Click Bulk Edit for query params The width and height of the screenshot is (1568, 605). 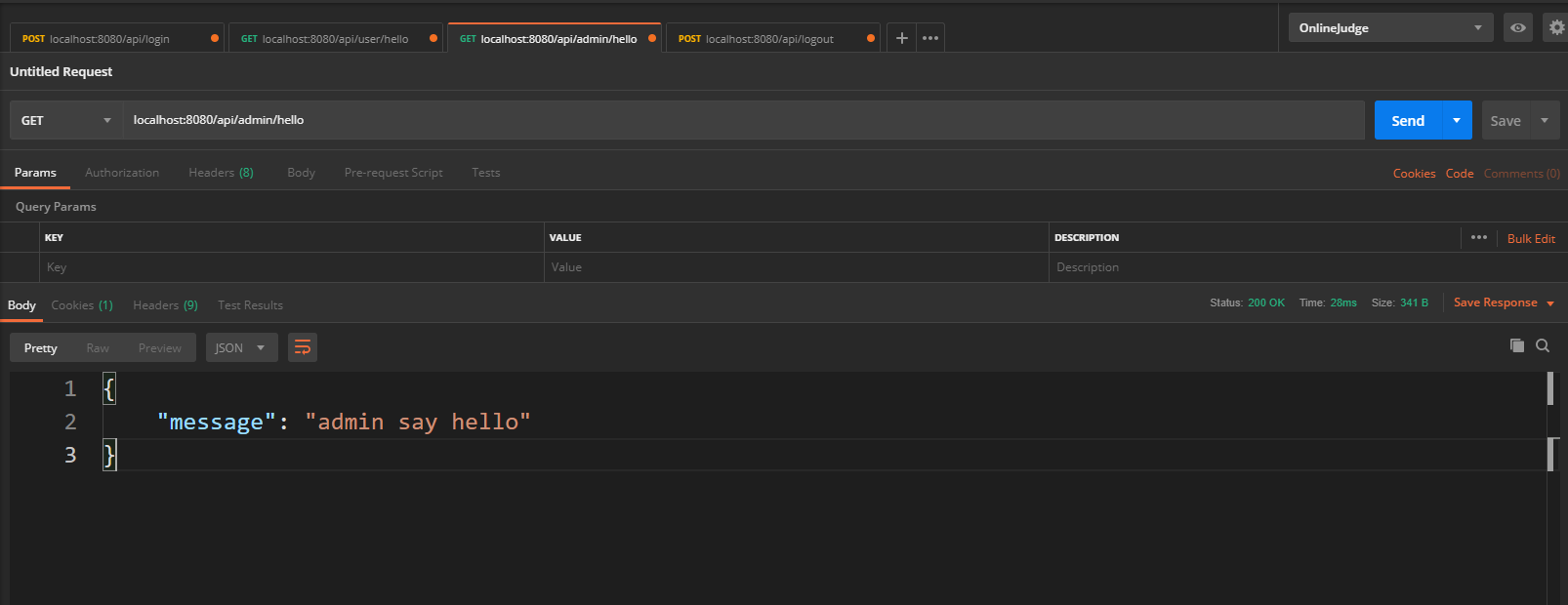(x=1531, y=238)
